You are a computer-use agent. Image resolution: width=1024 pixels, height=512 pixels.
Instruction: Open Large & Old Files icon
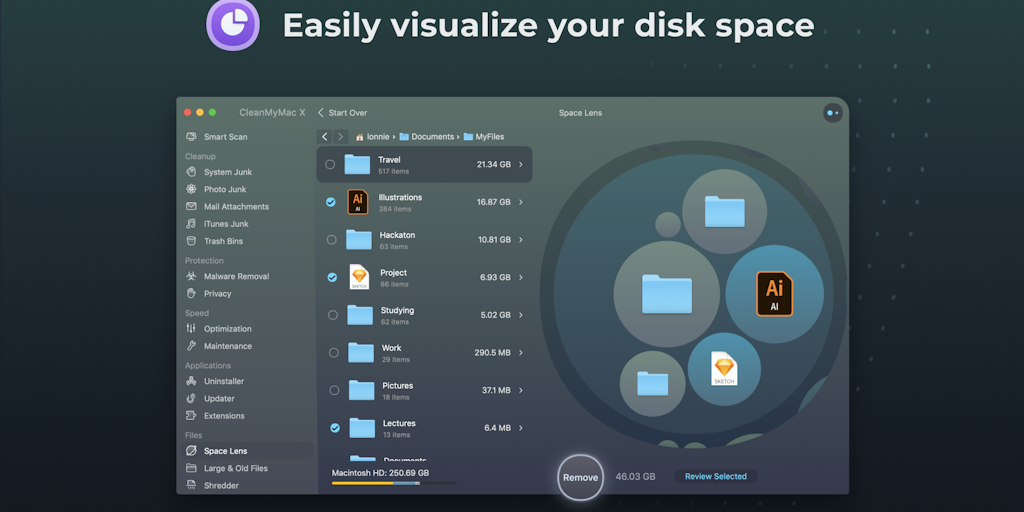click(x=191, y=468)
